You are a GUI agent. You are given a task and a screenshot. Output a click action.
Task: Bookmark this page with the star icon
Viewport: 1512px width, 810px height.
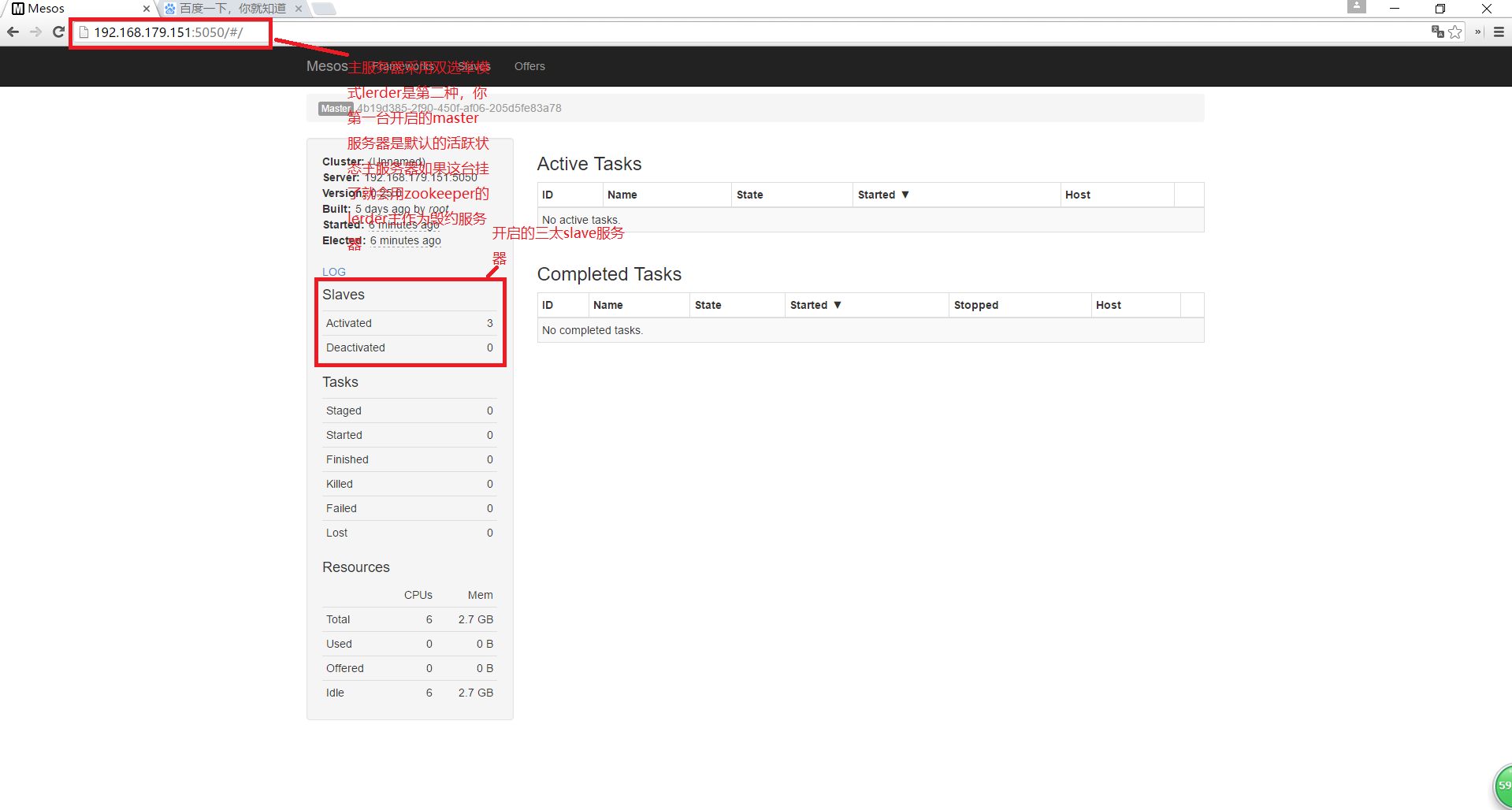[x=1455, y=32]
